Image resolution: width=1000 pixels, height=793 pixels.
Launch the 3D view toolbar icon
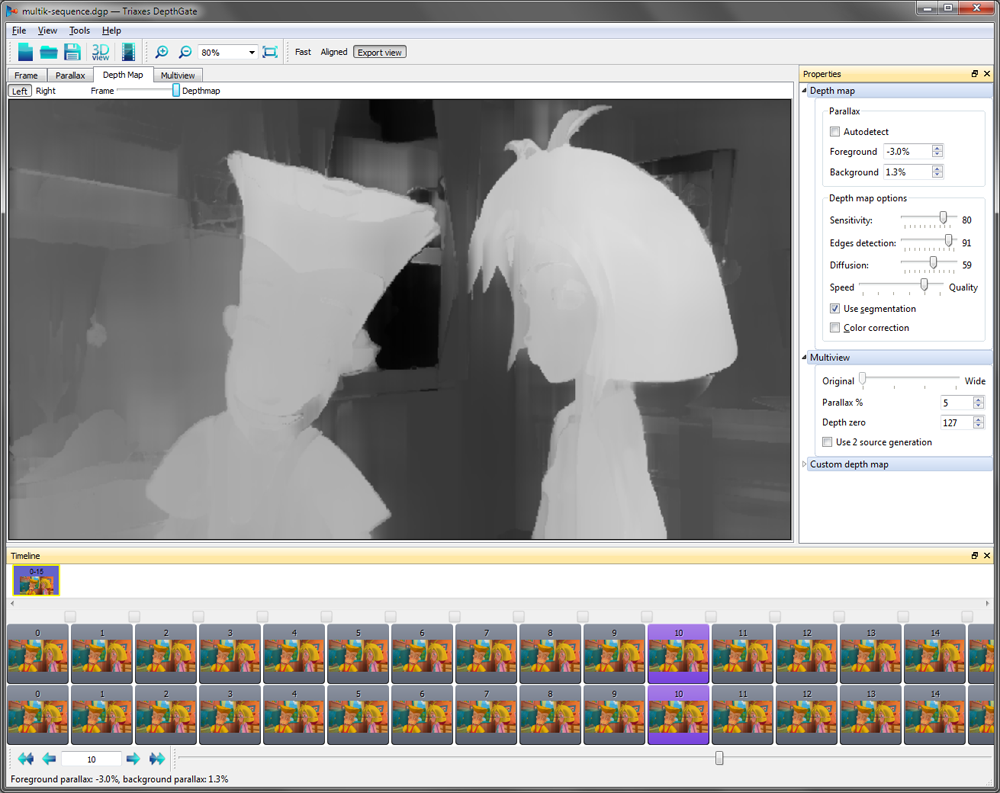tap(101, 52)
